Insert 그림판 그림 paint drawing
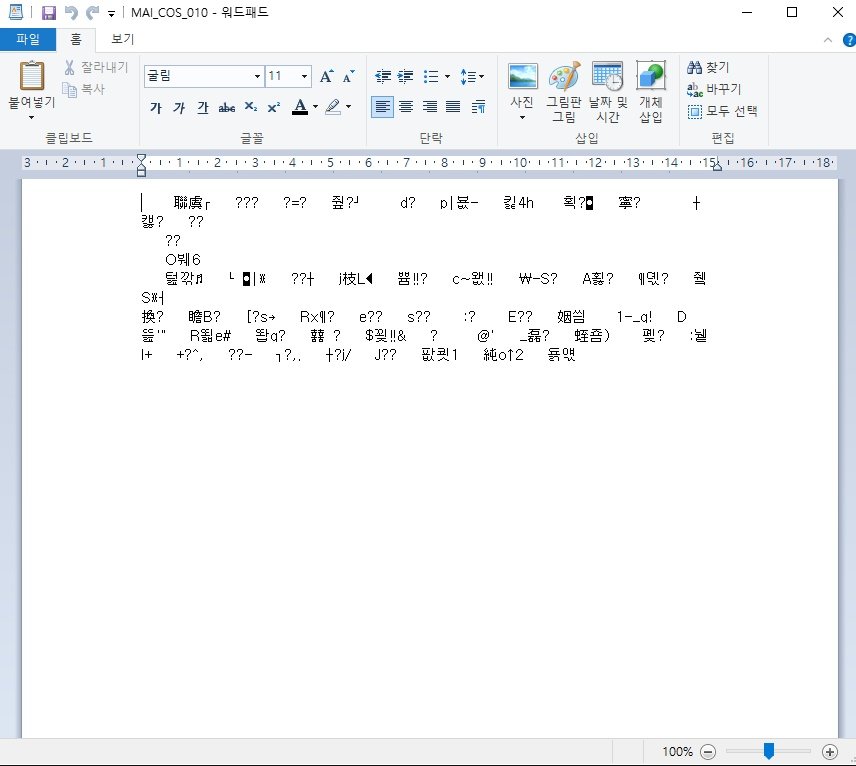 tap(564, 92)
